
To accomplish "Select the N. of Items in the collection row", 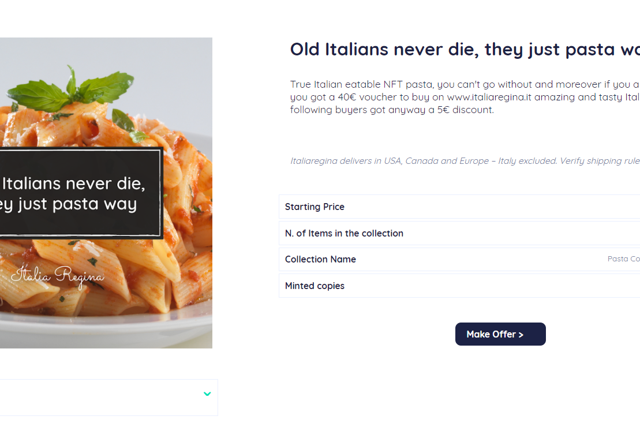I will 460,233.
